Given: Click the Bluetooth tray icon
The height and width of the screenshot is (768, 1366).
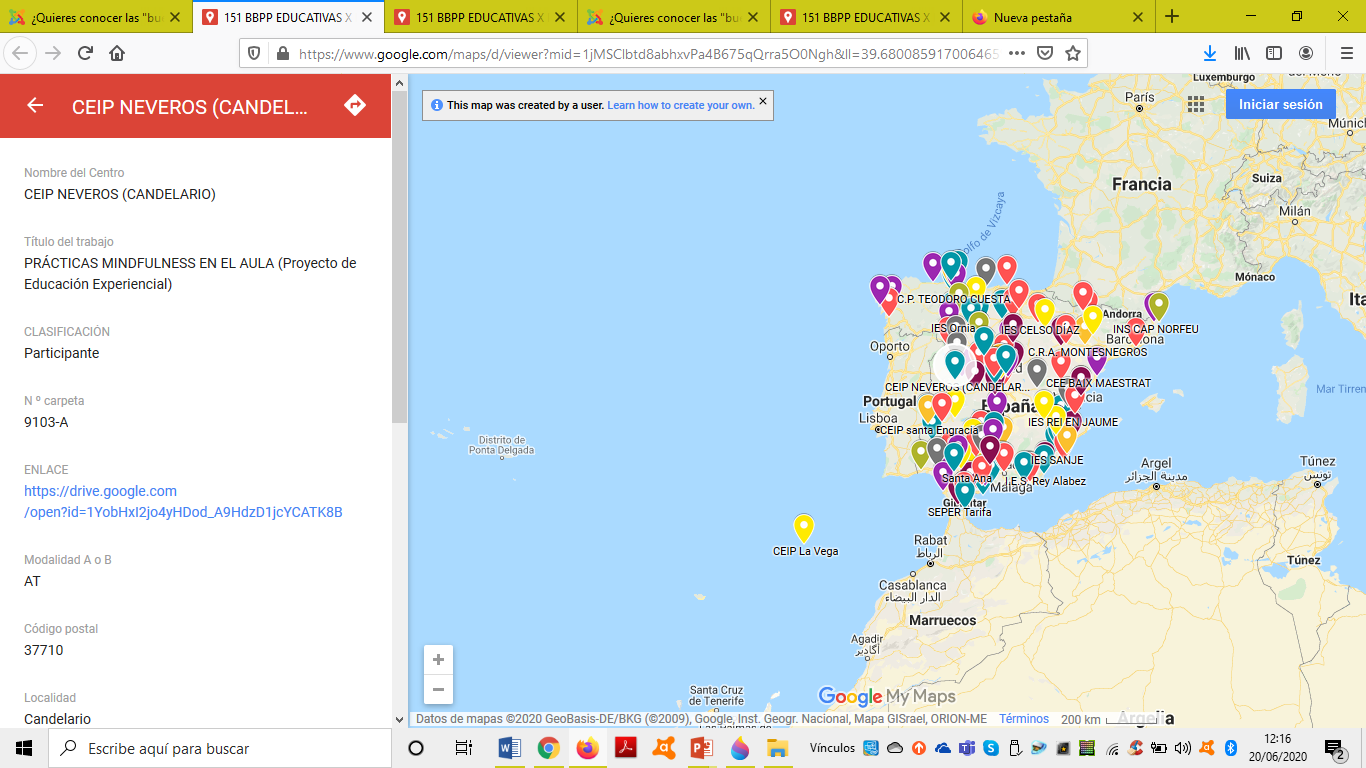Looking at the screenshot, I should pyautogui.click(x=1231, y=748).
